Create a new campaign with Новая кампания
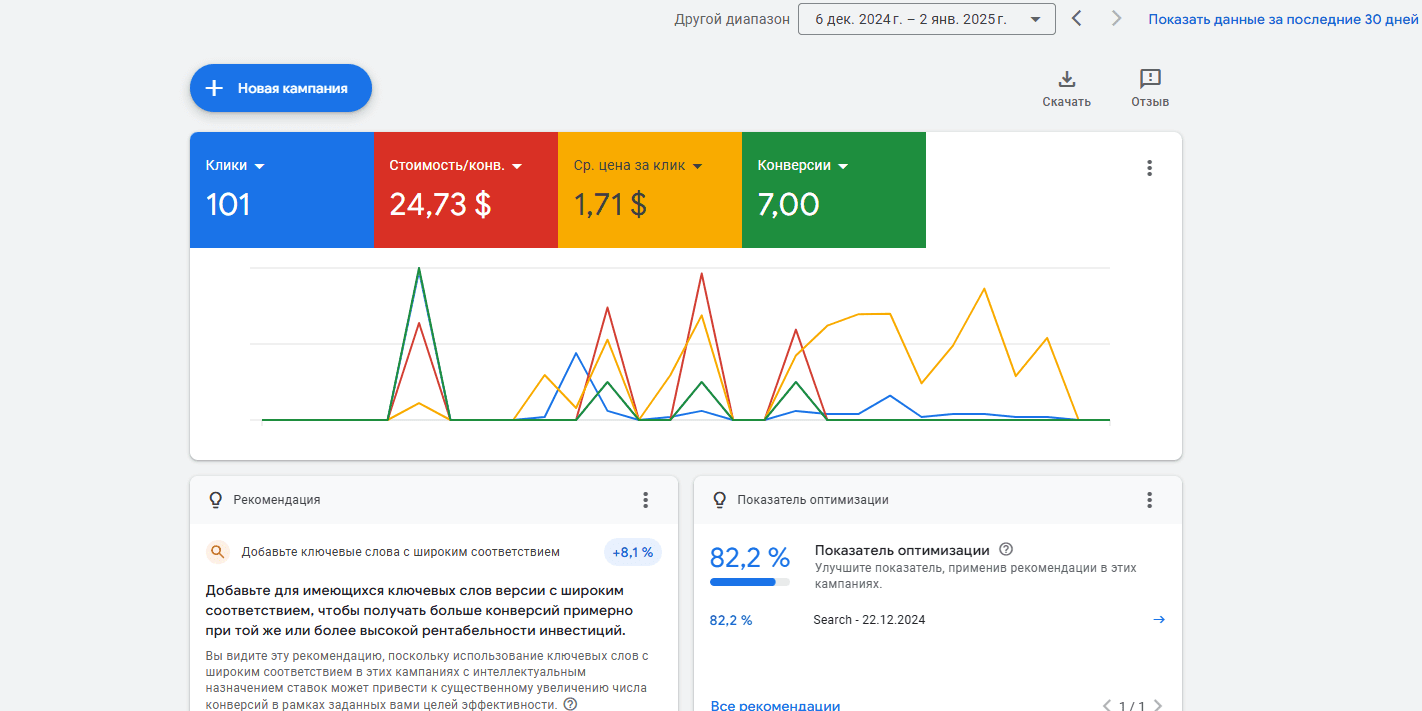1422x711 pixels. [281, 88]
